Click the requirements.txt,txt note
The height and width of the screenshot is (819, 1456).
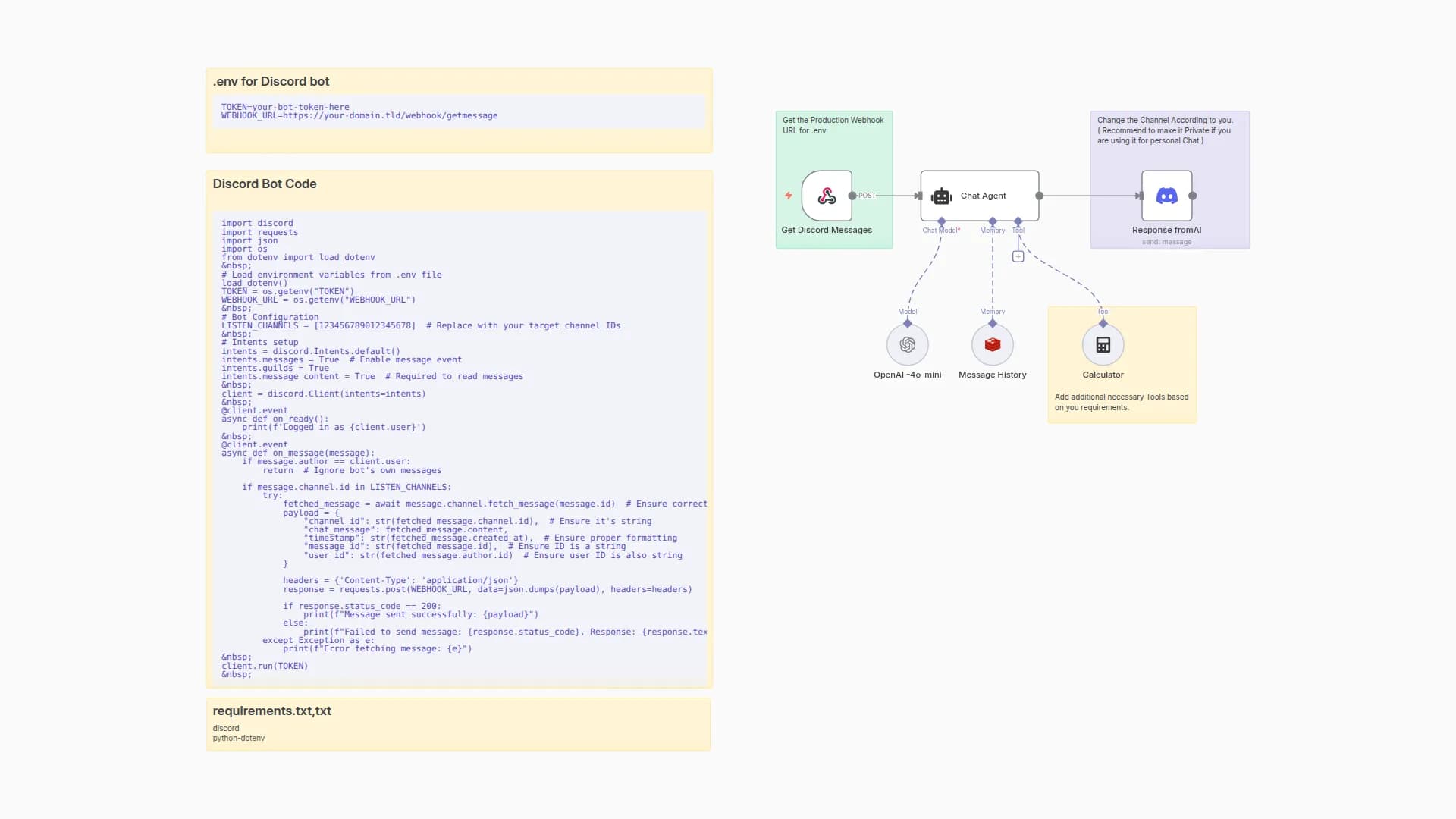coord(271,711)
